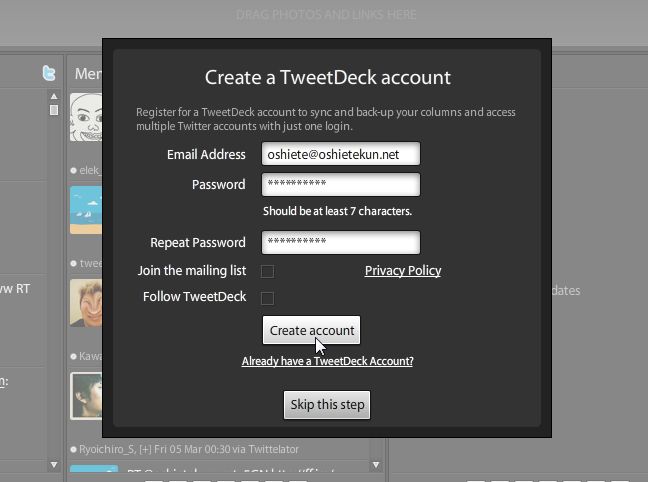
Task: Click scroll down arrow of Mentions column
Action: (376, 465)
